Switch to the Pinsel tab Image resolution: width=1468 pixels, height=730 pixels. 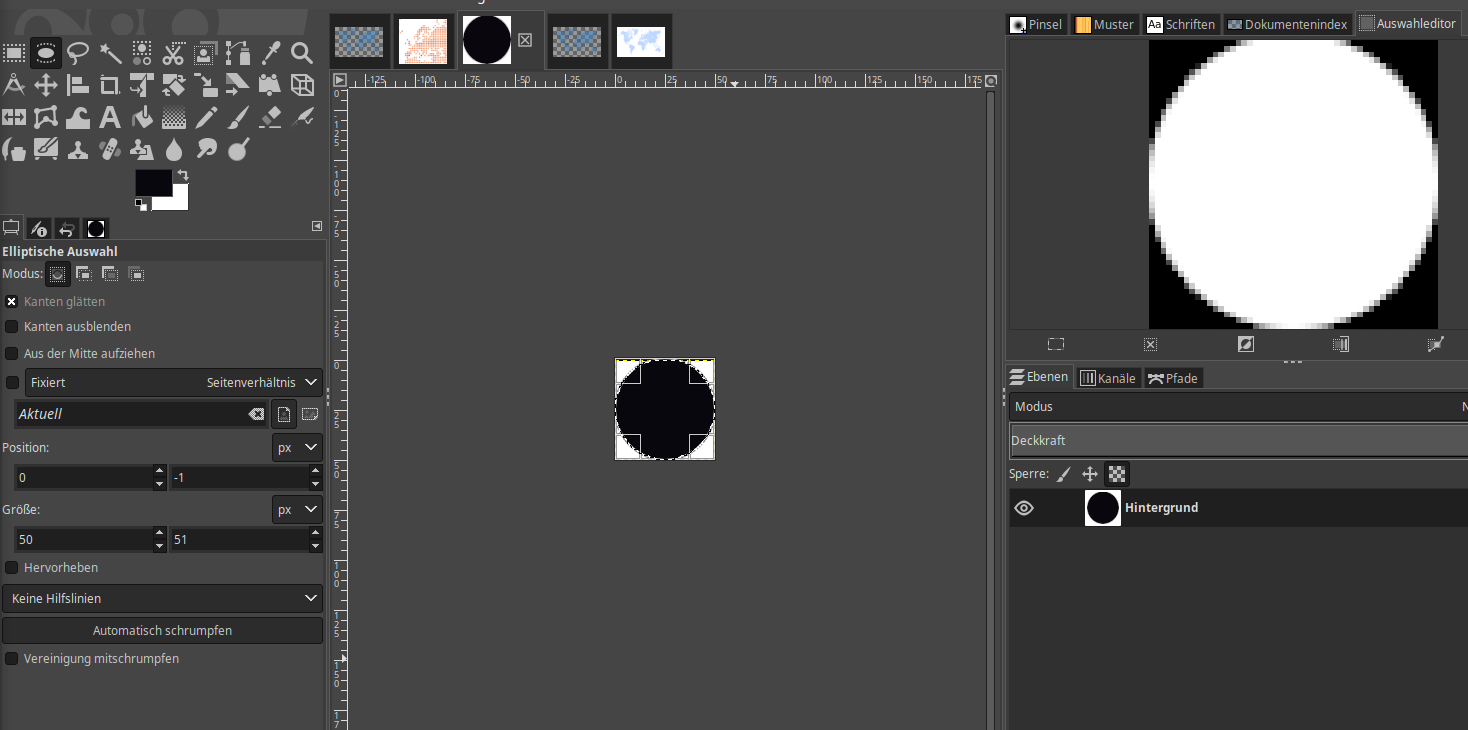pos(1038,24)
